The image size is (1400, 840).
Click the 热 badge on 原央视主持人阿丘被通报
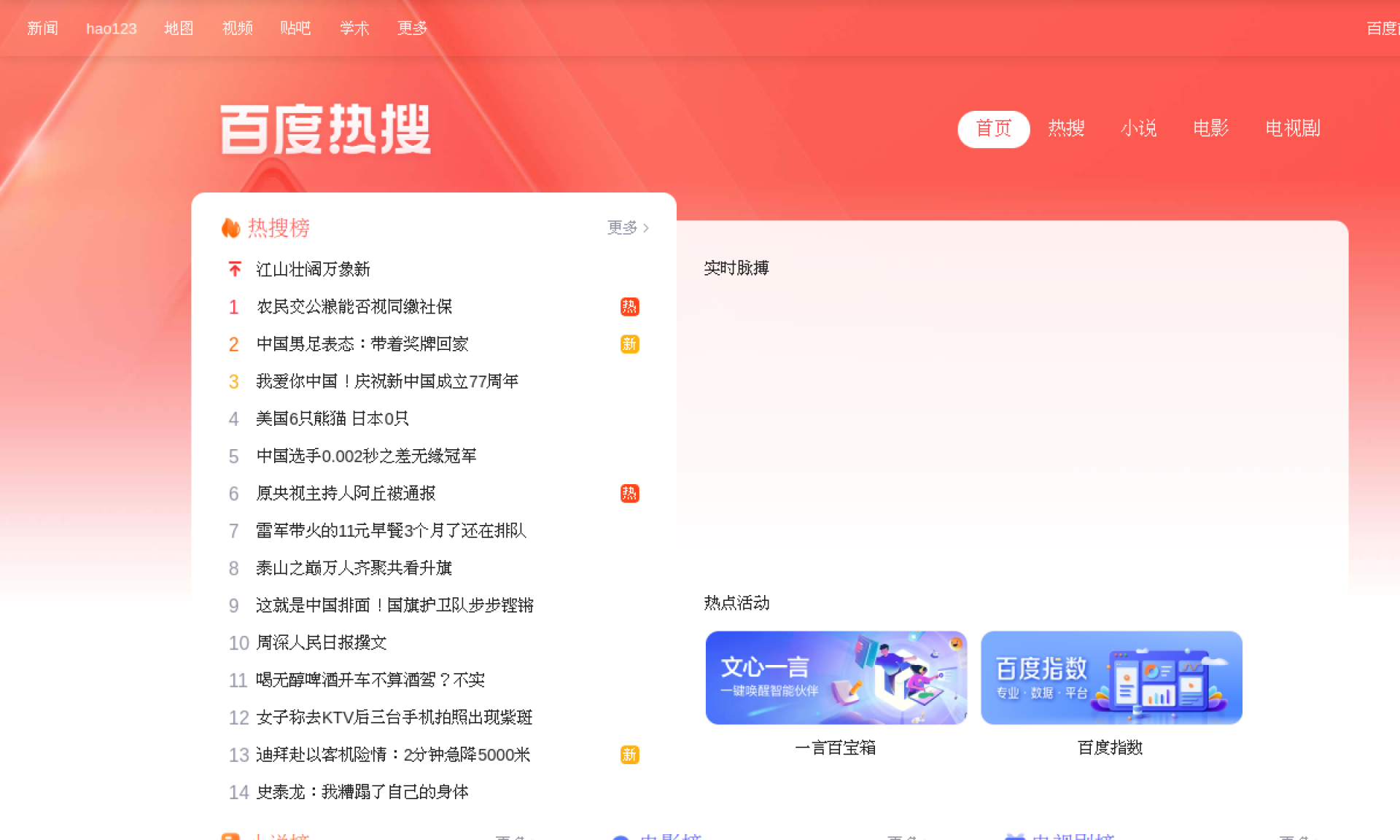click(x=629, y=494)
